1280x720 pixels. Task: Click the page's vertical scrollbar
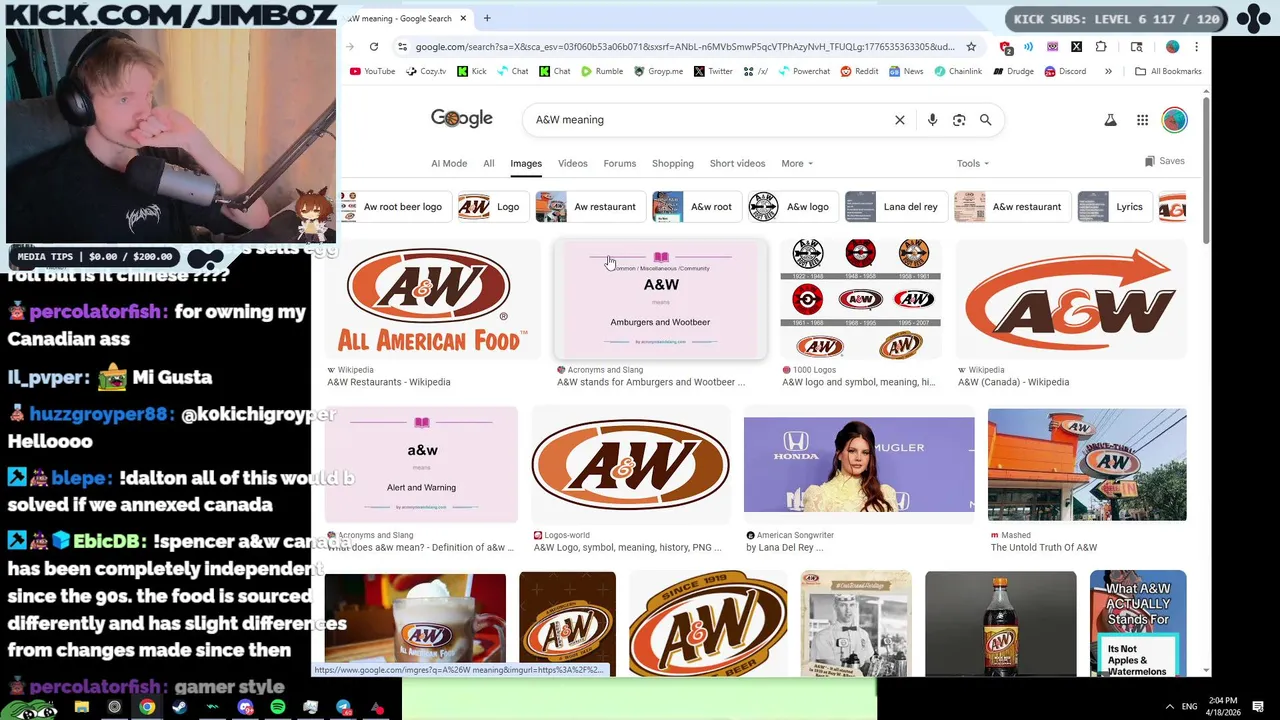(x=1206, y=170)
